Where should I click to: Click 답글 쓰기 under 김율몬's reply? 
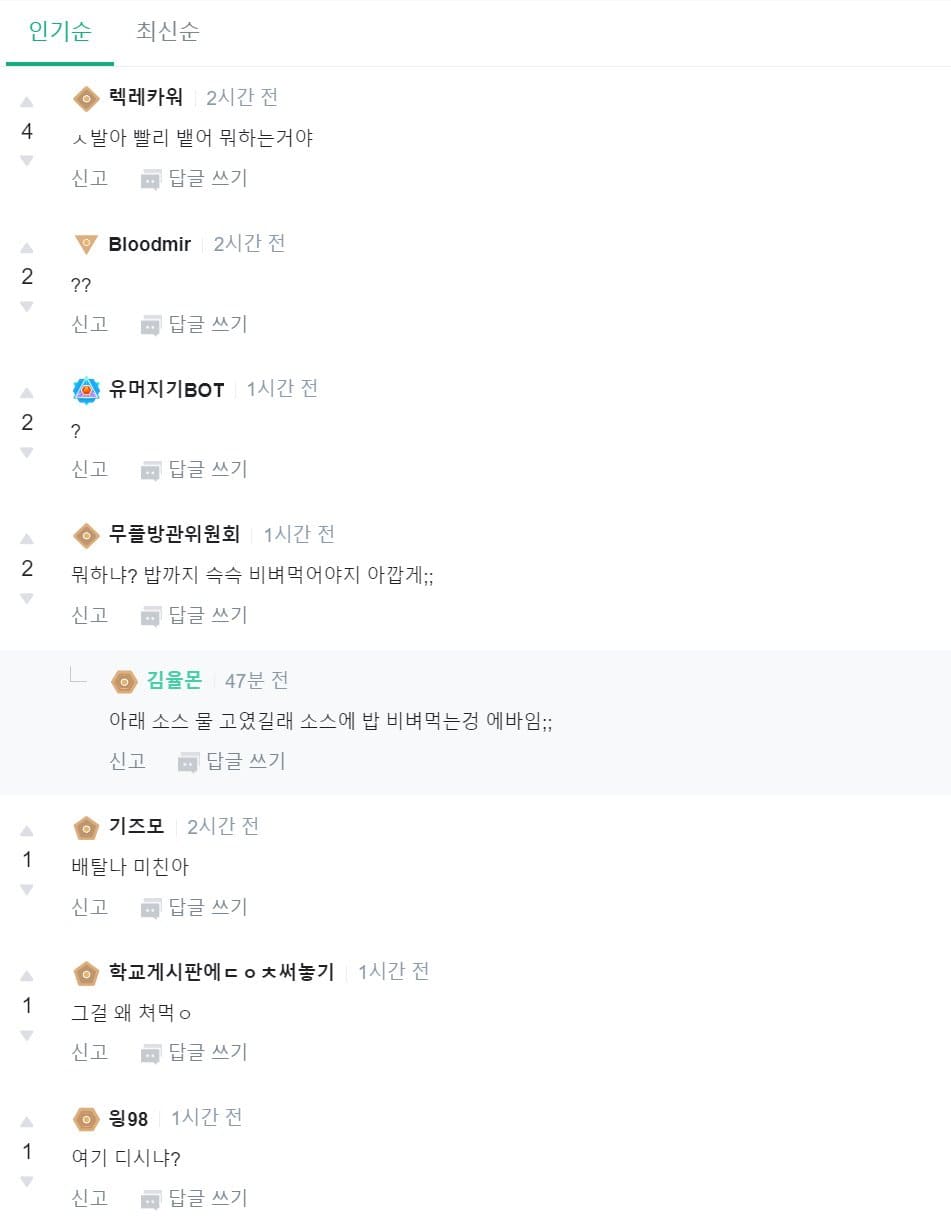232,762
